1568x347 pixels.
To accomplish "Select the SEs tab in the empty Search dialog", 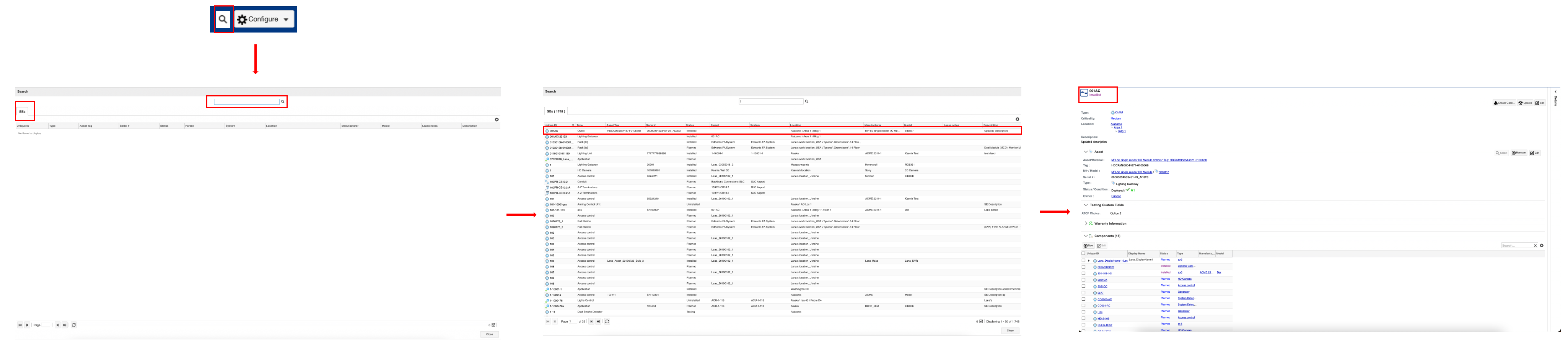I will point(23,111).
